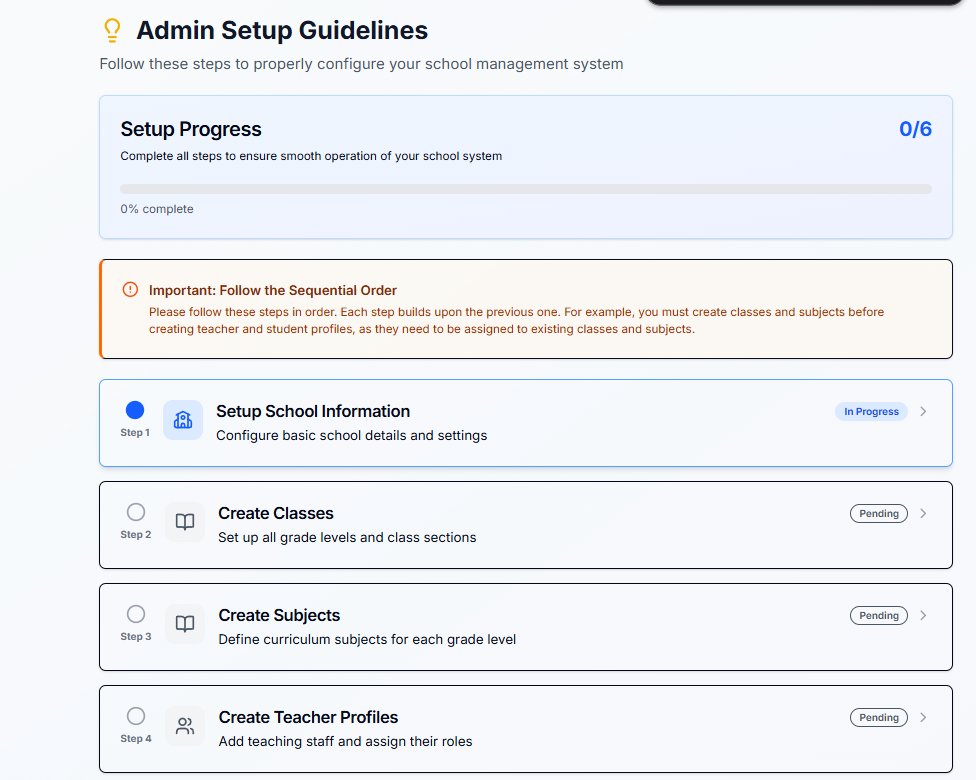The width and height of the screenshot is (976, 780).
Task: Click the lightbulb icon beside Admin Setup Guidelines
Action: point(112,30)
